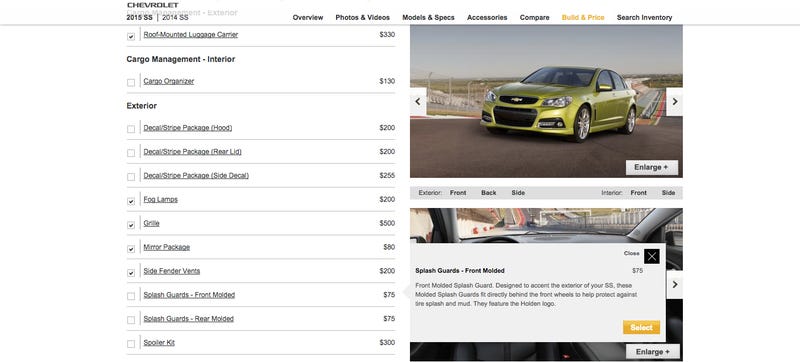The image size is (800, 362).
Task: Open the Overview tab
Action: click(308, 17)
